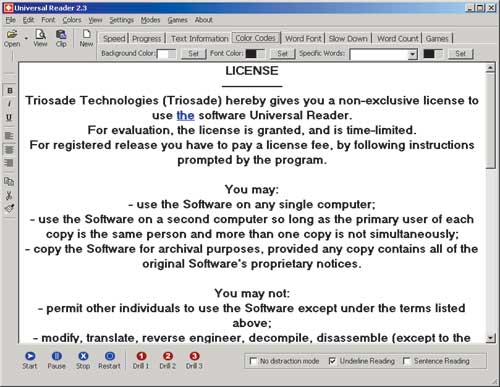
Task: Open the File menu
Action: coord(11,20)
